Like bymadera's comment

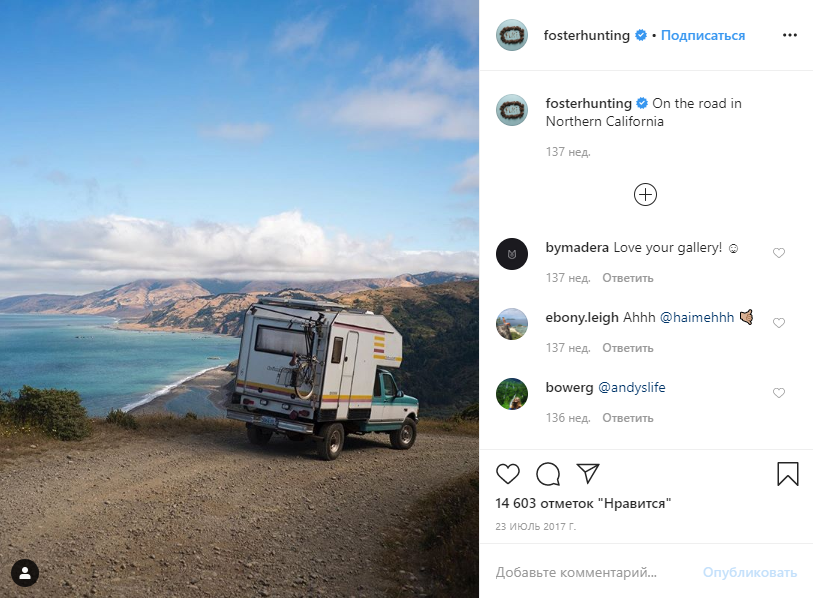pyautogui.click(x=779, y=253)
